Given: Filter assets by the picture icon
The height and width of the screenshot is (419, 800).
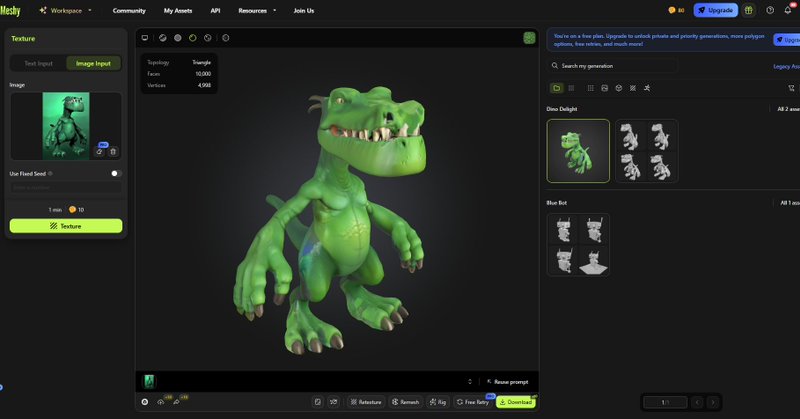Looking at the screenshot, I should 605,88.
